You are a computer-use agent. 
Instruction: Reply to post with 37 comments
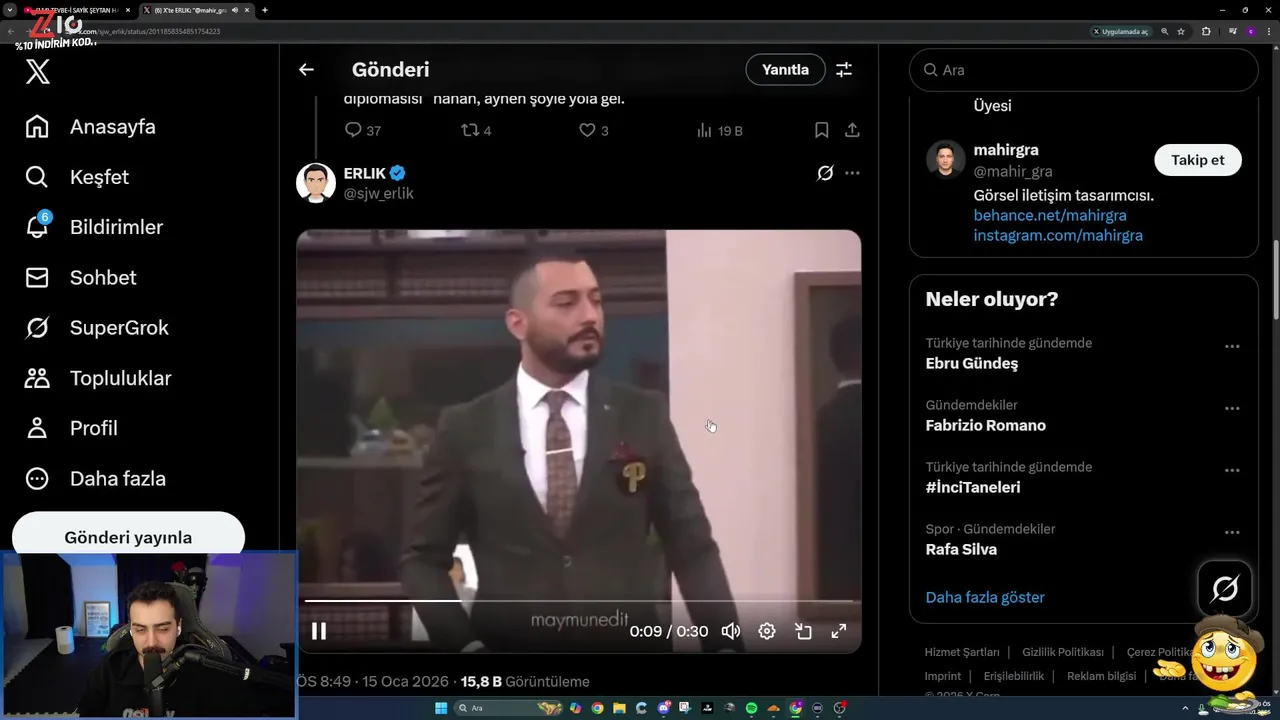(x=362, y=130)
